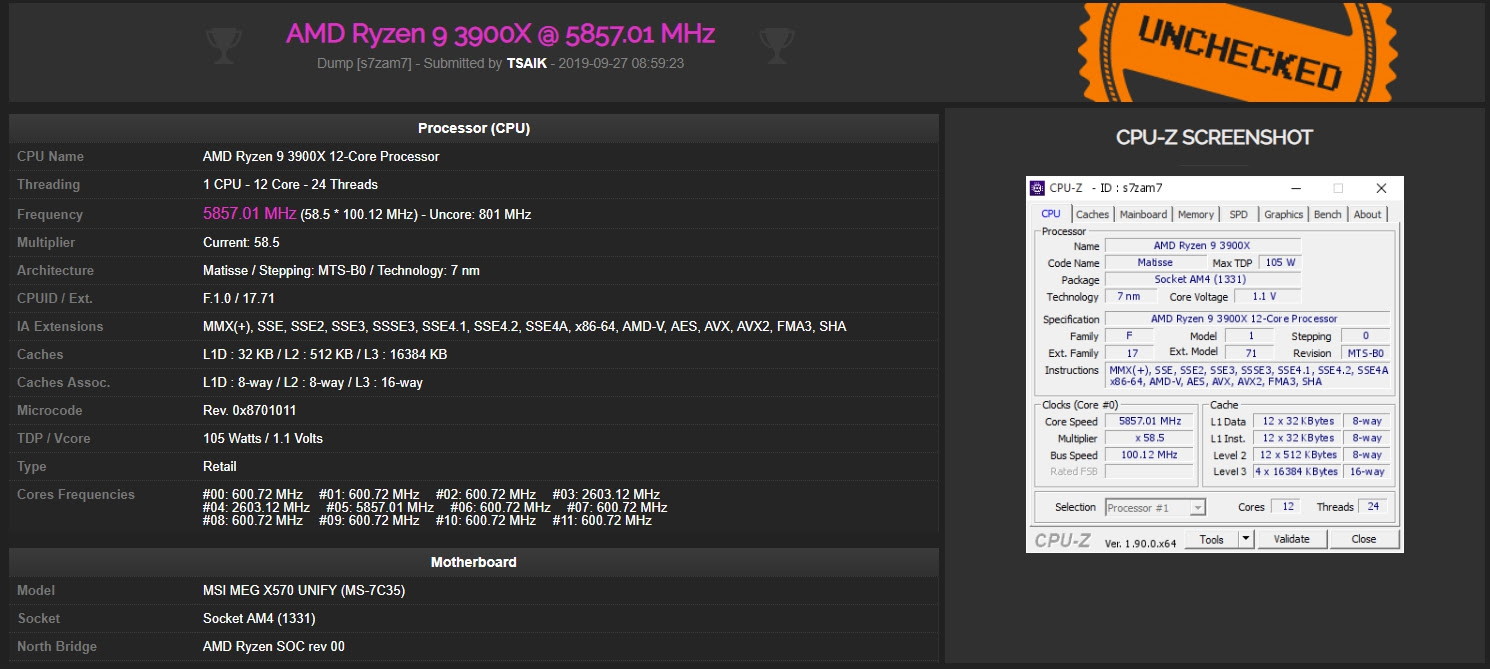
Task: Expand the Tools dropdown arrow
Action: 1246,539
